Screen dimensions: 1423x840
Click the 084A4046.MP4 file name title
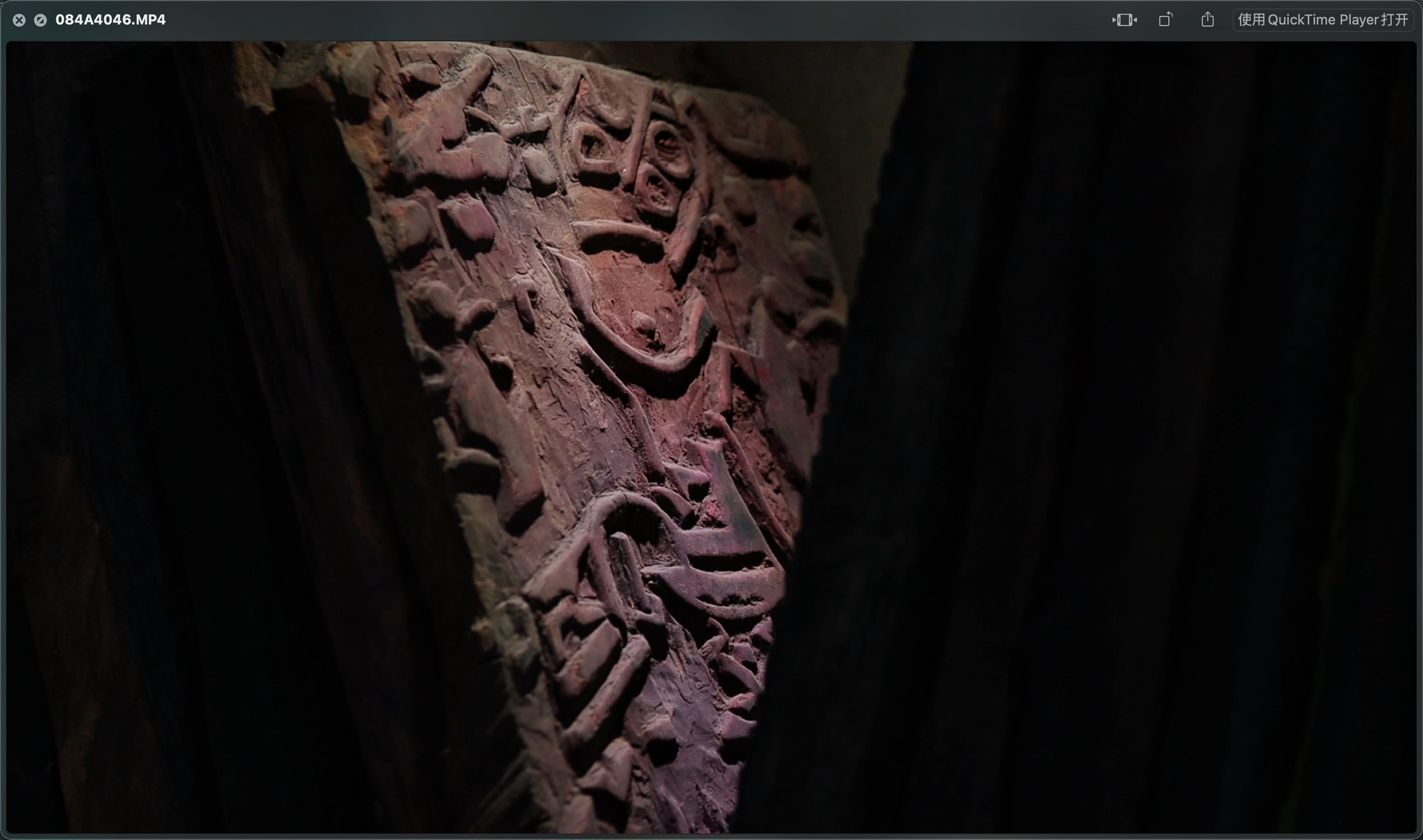(x=110, y=20)
